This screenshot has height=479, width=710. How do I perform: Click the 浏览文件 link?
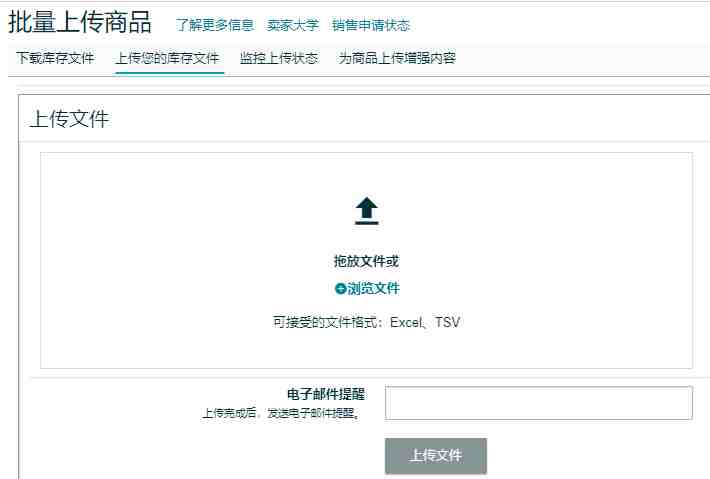click(x=374, y=288)
